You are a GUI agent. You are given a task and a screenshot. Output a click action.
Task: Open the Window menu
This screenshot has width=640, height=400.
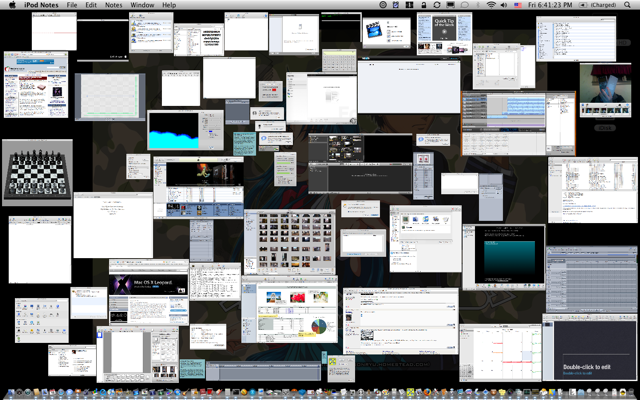tap(142, 5)
